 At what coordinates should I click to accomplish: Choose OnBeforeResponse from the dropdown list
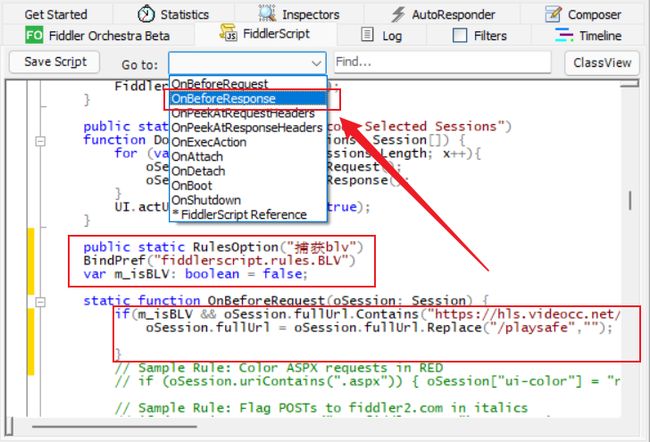pyautogui.click(x=248, y=98)
